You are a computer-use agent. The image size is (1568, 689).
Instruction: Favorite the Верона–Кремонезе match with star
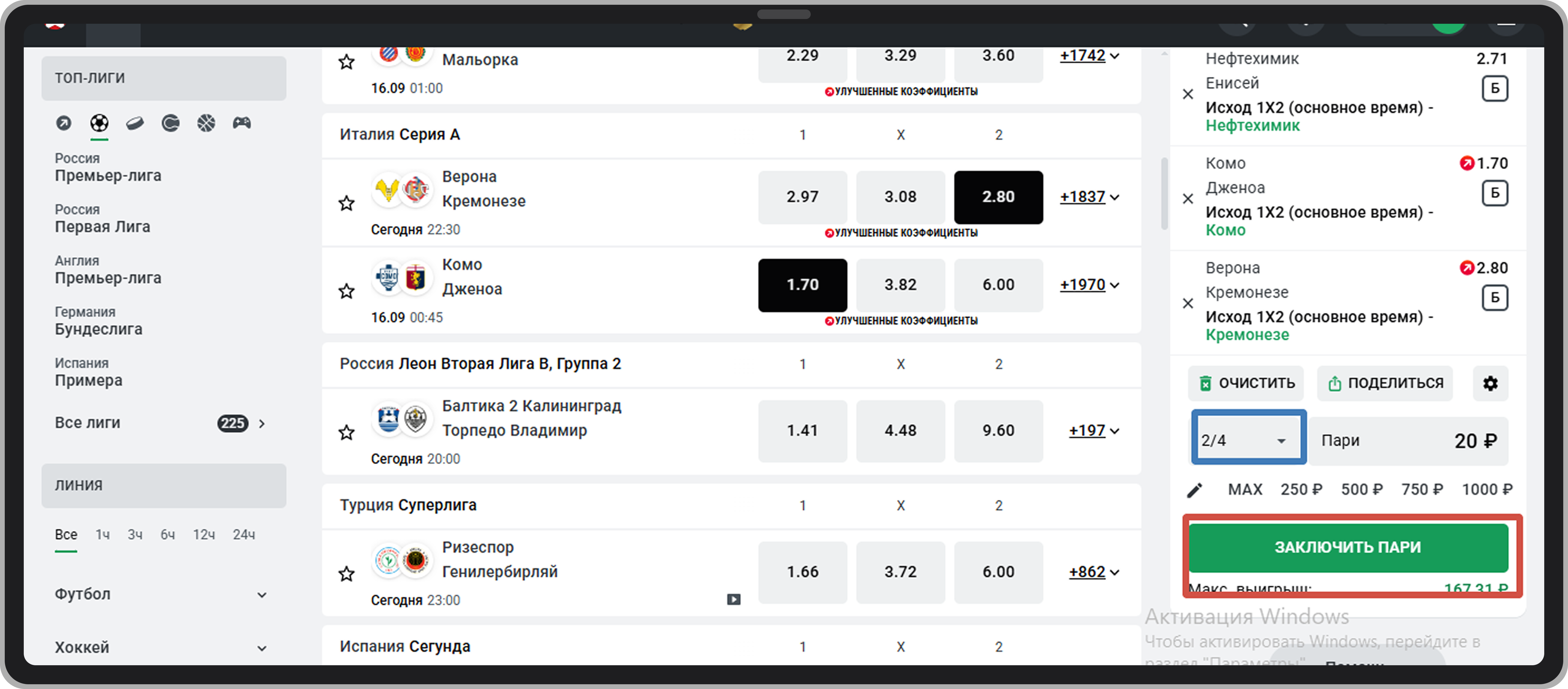tap(346, 203)
